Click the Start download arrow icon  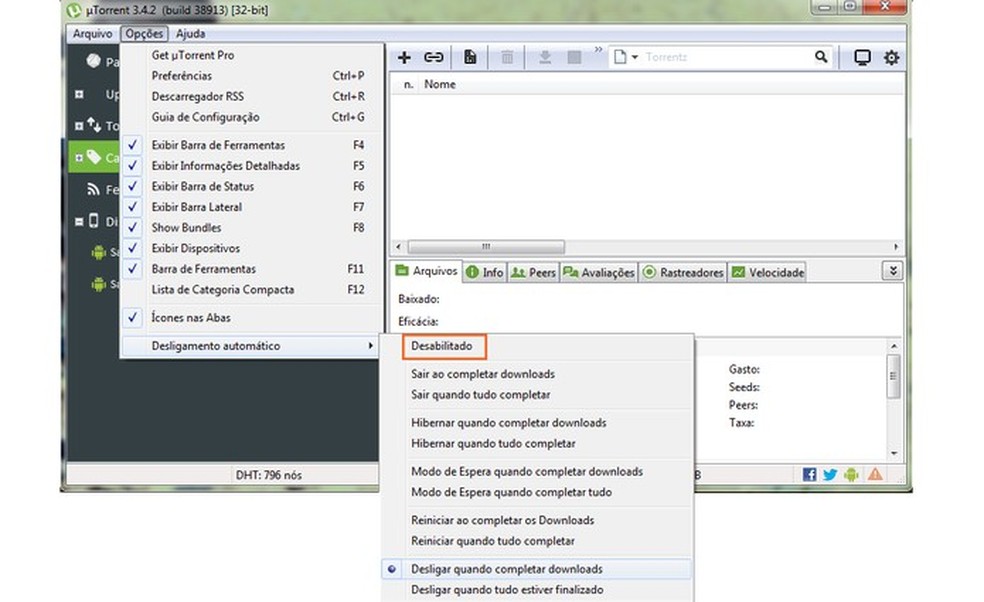click(x=545, y=58)
